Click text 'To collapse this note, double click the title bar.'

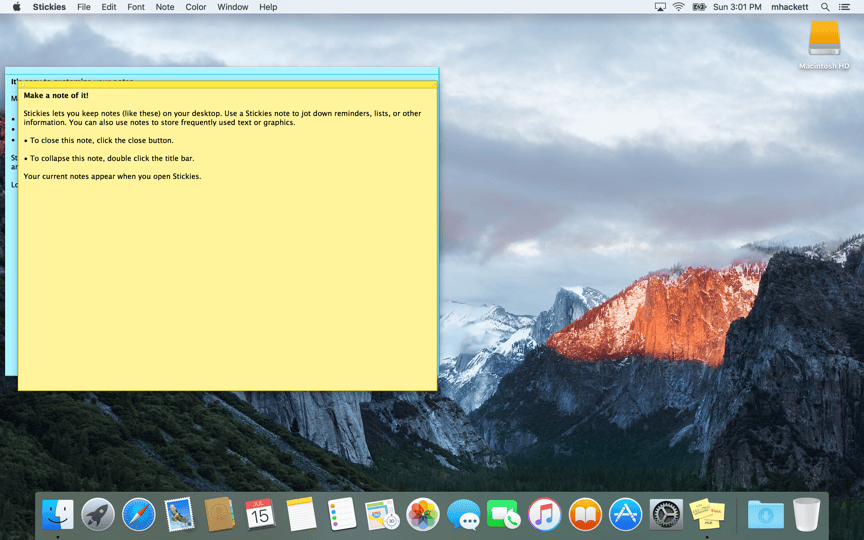(x=109, y=158)
